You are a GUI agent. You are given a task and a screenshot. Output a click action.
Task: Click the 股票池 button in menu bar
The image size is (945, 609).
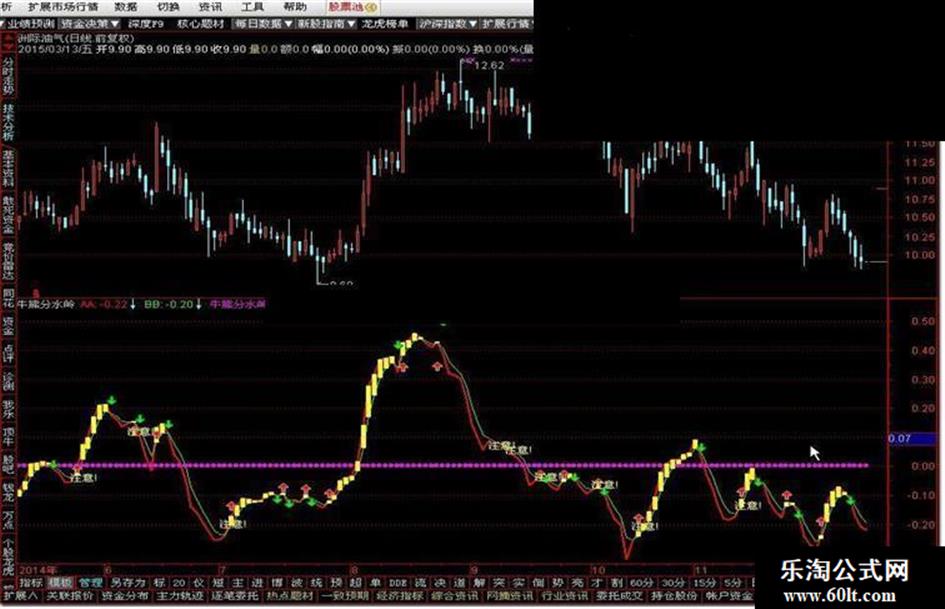(x=353, y=7)
